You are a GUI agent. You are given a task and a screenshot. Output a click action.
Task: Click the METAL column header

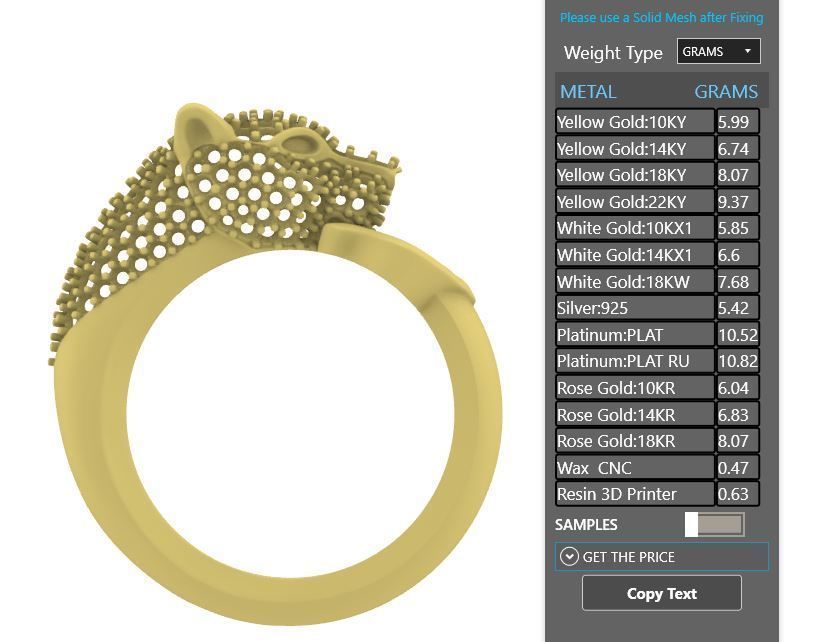click(588, 92)
